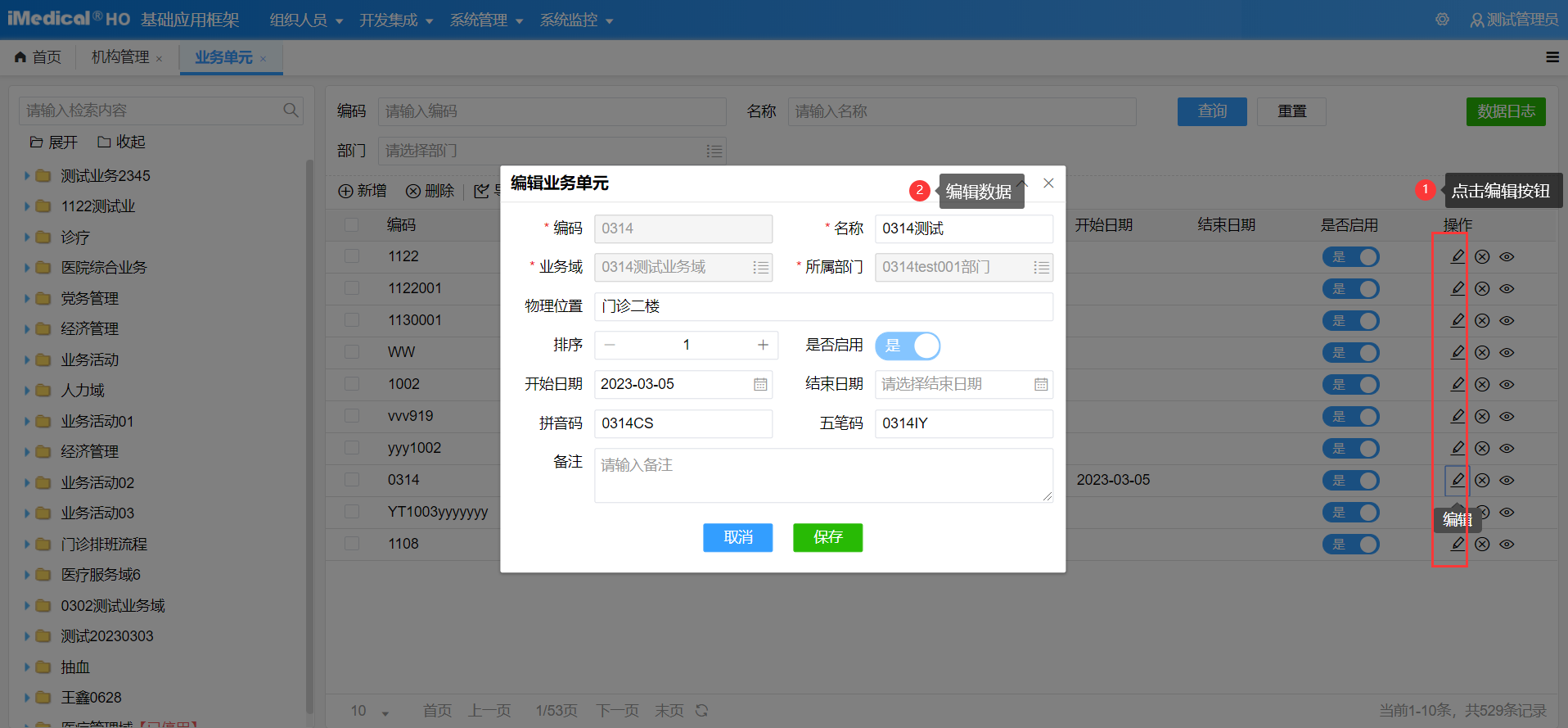View row YT1003yyyyyyy with eye icon
The image size is (1568, 728).
point(1507,512)
